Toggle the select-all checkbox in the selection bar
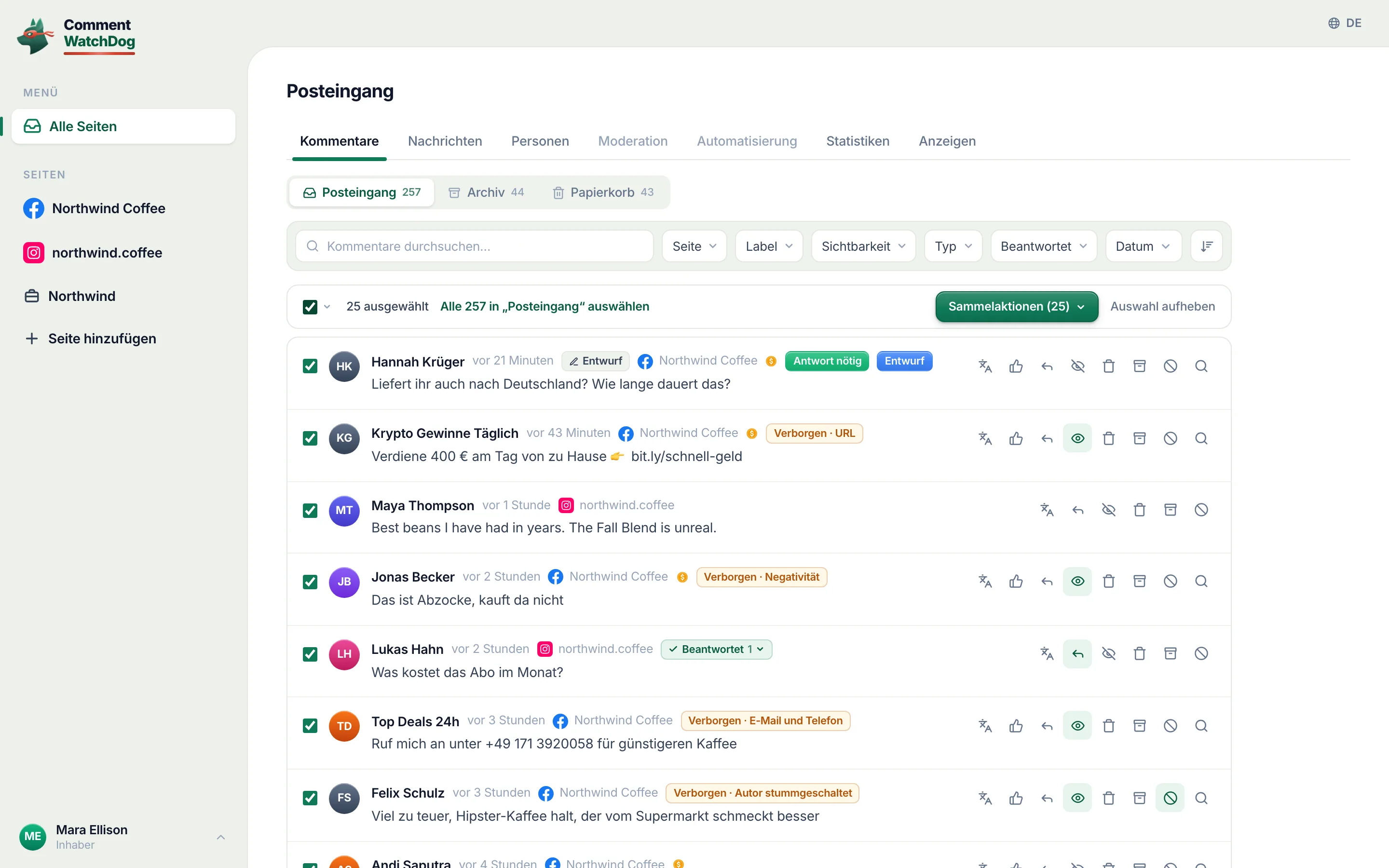 coord(310,307)
